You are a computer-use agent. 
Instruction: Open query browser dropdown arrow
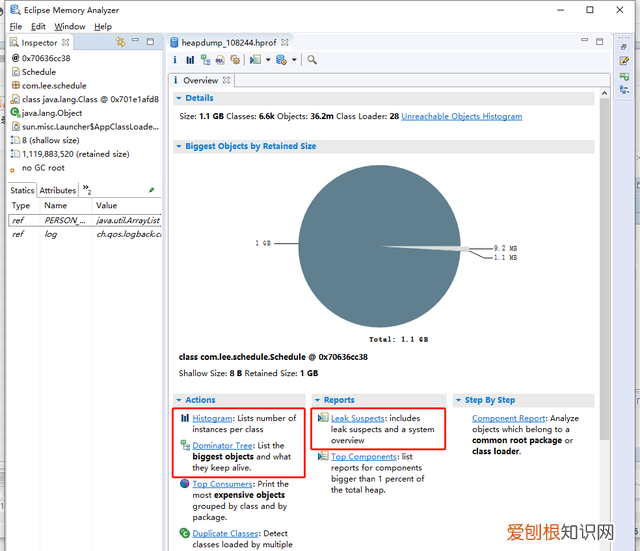294,60
